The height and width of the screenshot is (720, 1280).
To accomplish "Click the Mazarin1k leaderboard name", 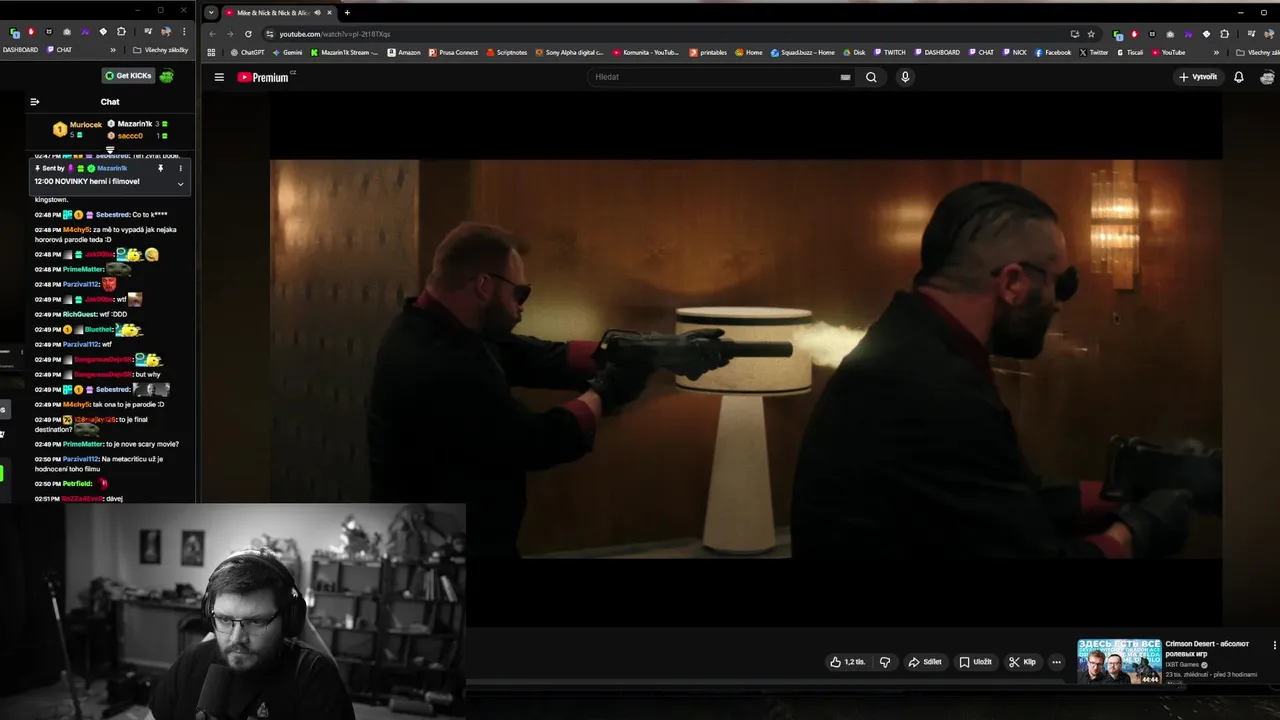I will click(x=135, y=124).
